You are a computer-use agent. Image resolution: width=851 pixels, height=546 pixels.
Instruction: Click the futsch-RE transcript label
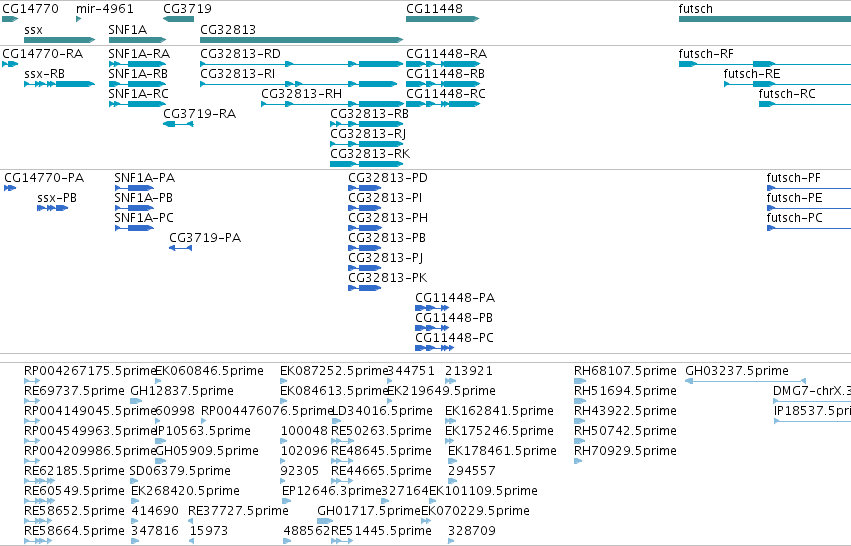pyautogui.click(x=752, y=74)
